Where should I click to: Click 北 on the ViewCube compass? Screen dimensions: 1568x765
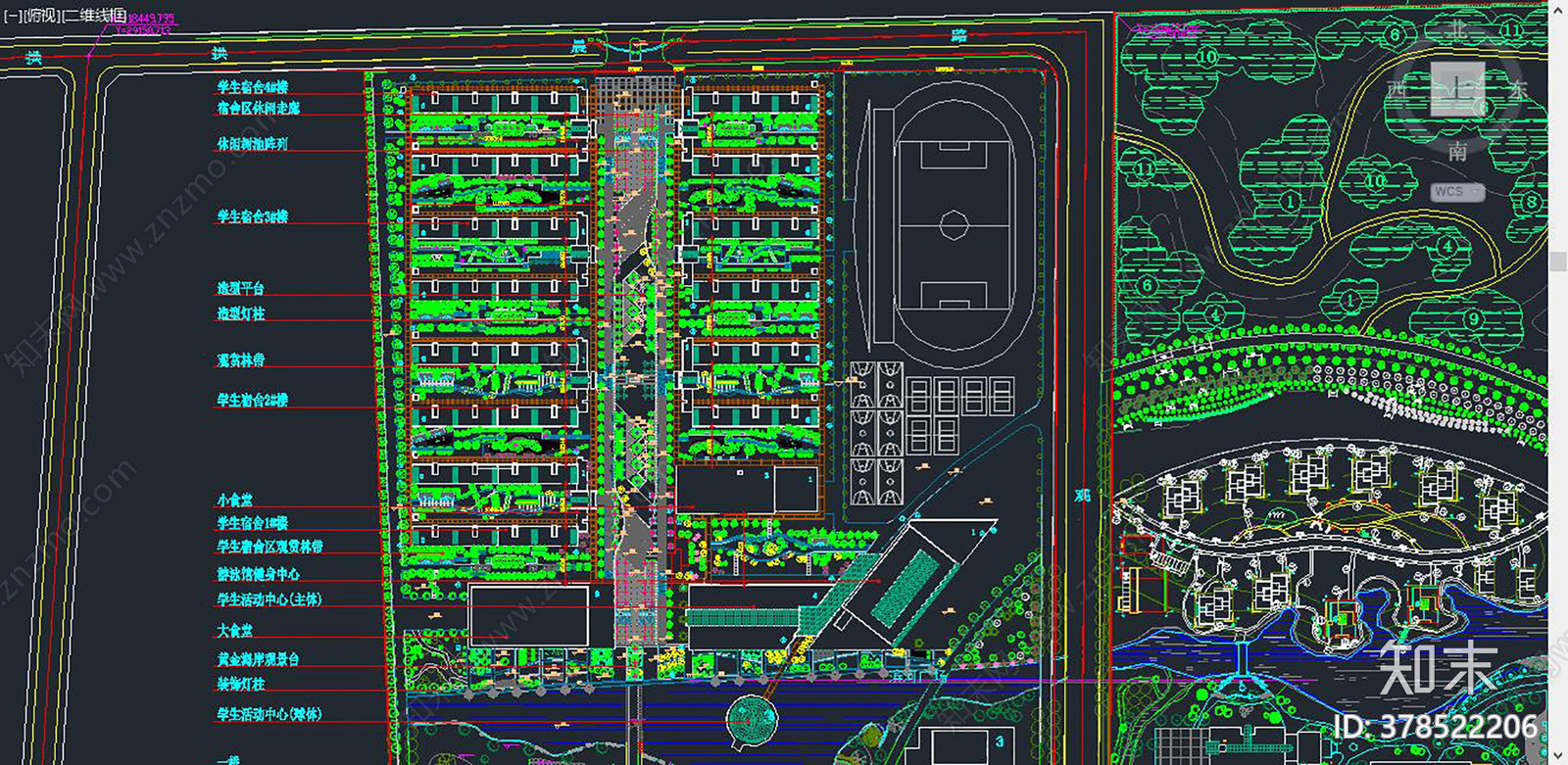tap(1457, 29)
